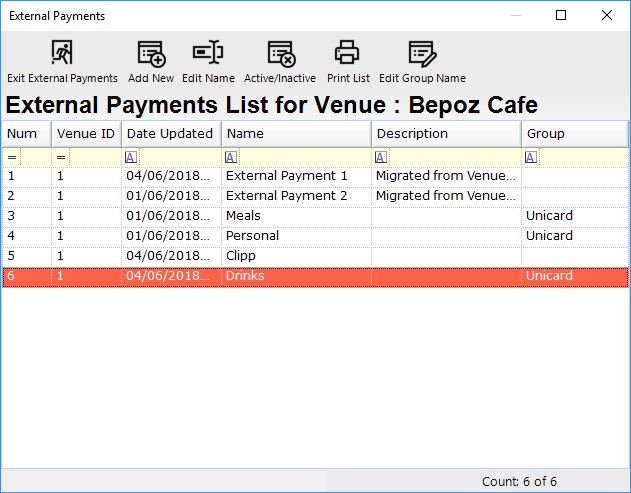
Task: Click the Add New payment icon
Action: (x=151, y=53)
